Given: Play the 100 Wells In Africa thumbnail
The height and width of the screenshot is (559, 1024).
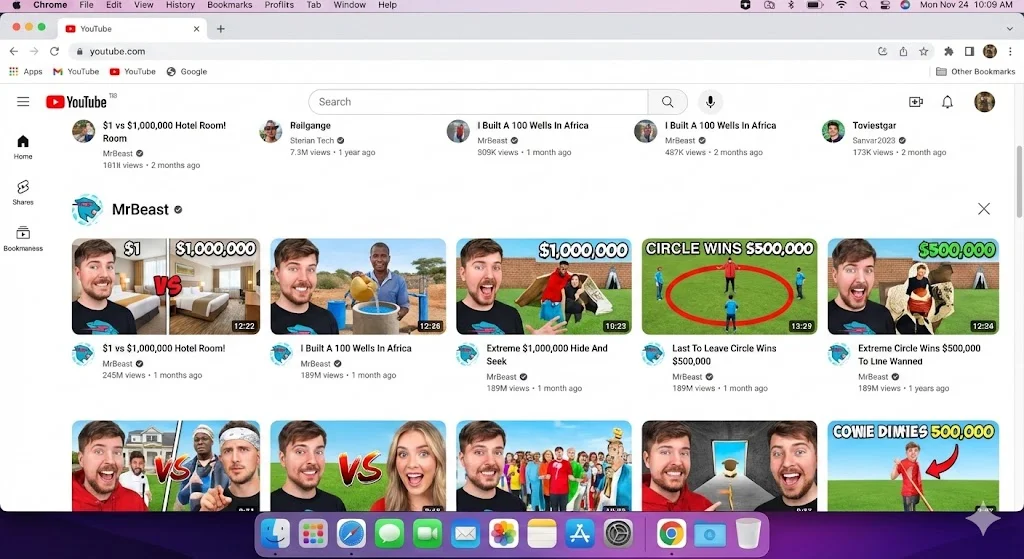Looking at the screenshot, I should pos(358,286).
